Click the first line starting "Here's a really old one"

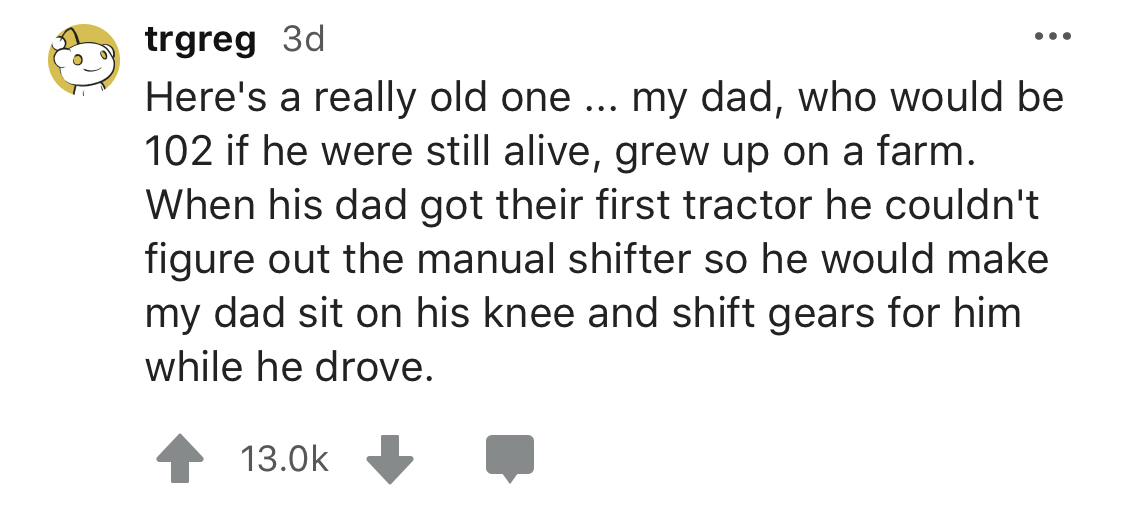point(604,97)
